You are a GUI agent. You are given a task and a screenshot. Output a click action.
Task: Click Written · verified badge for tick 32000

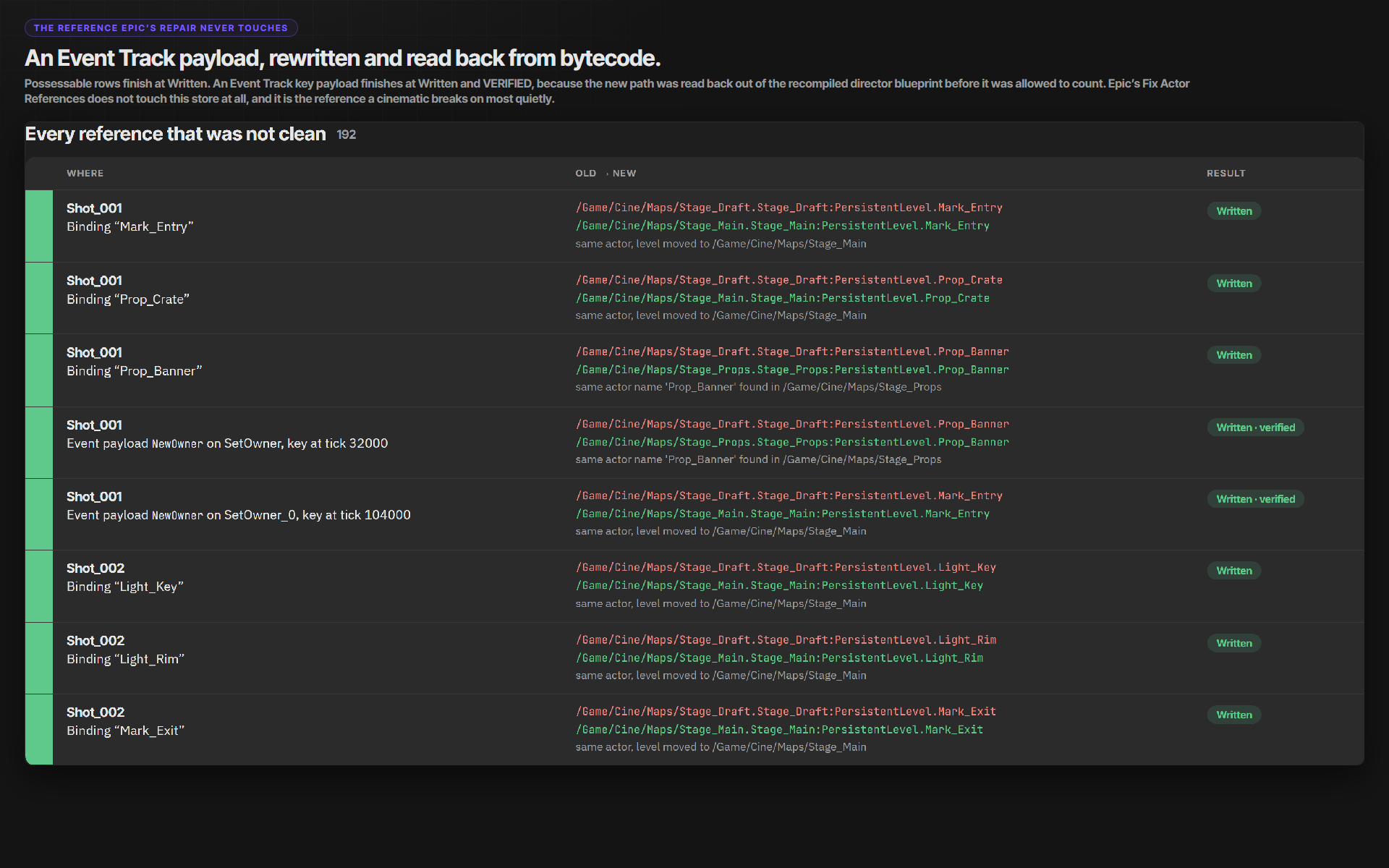click(1256, 427)
